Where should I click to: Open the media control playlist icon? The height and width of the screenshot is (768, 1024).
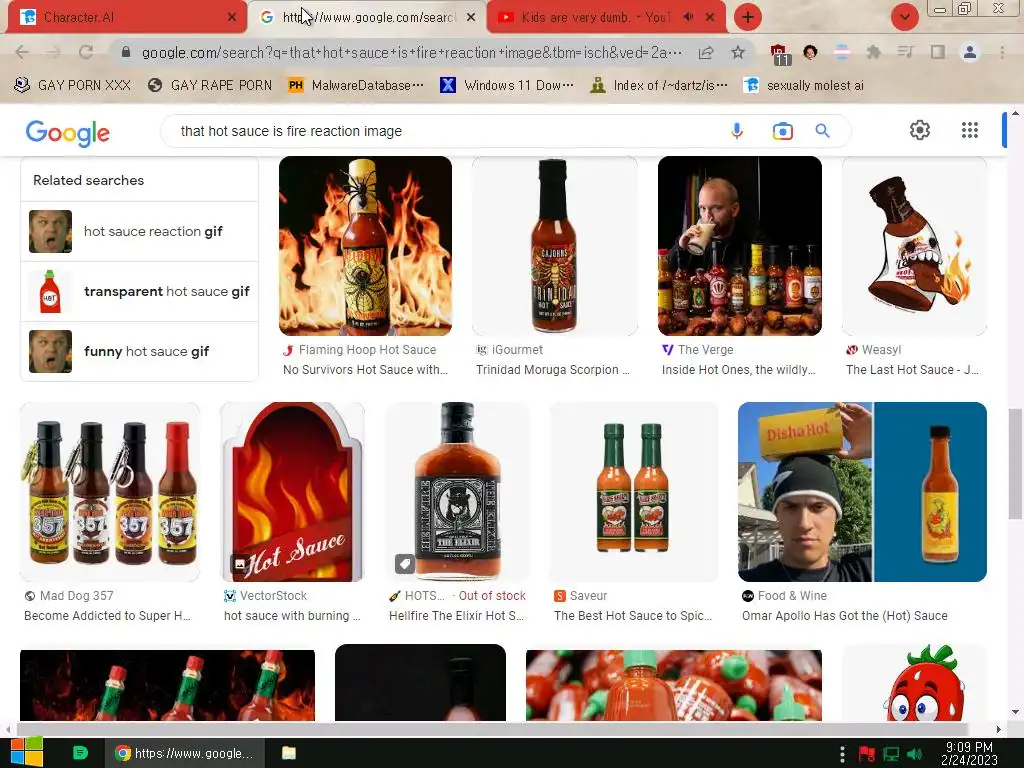coord(905,52)
